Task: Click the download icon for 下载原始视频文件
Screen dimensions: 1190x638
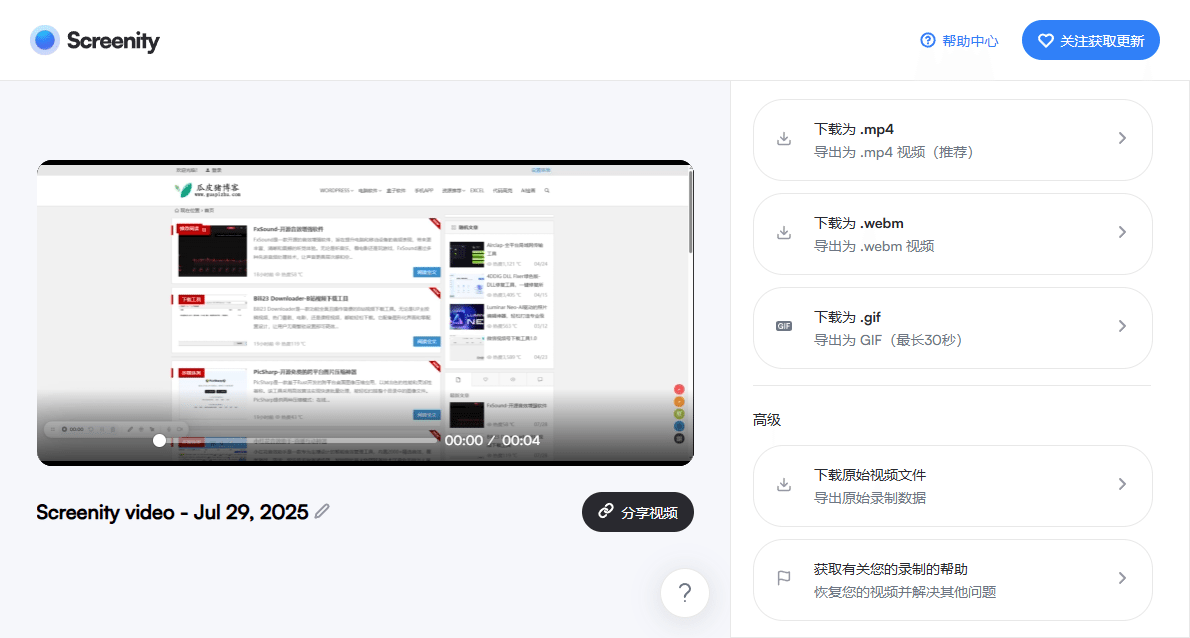Action: pyautogui.click(x=784, y=485)
